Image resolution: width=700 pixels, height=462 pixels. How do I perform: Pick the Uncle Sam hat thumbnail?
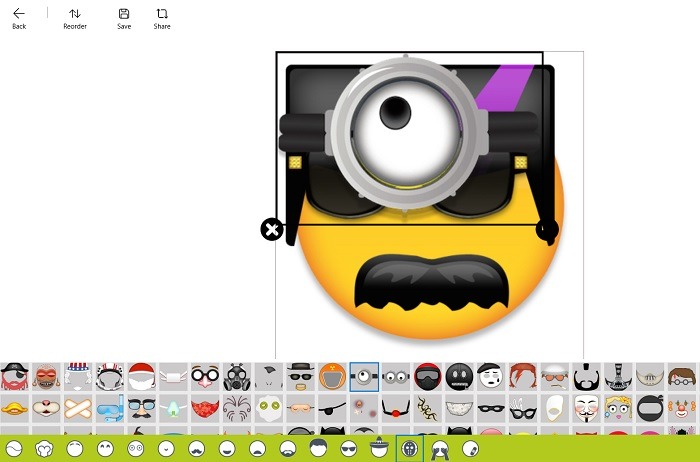tap(78, 377)
